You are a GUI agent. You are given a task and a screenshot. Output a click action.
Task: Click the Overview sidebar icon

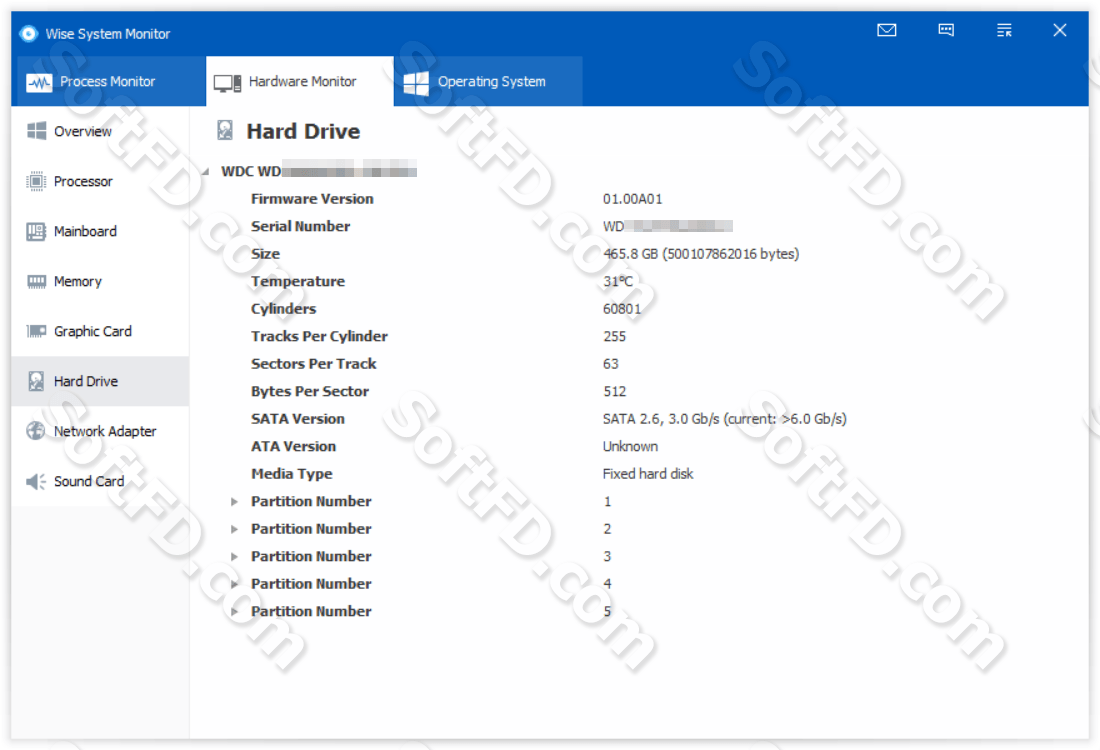(x=36, y=131)
